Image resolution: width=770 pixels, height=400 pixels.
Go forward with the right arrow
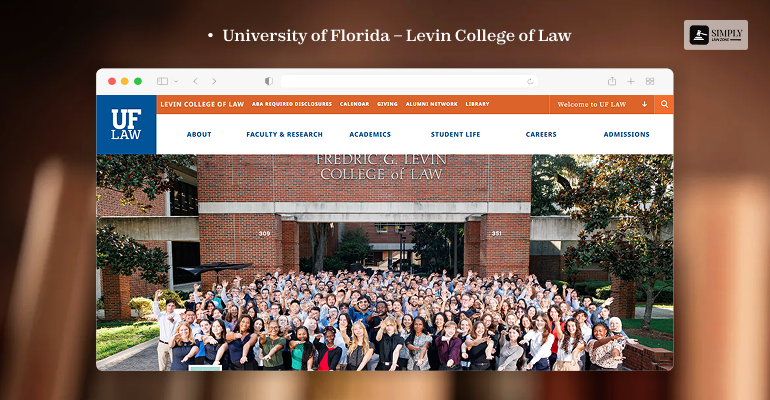click(214, 81)
